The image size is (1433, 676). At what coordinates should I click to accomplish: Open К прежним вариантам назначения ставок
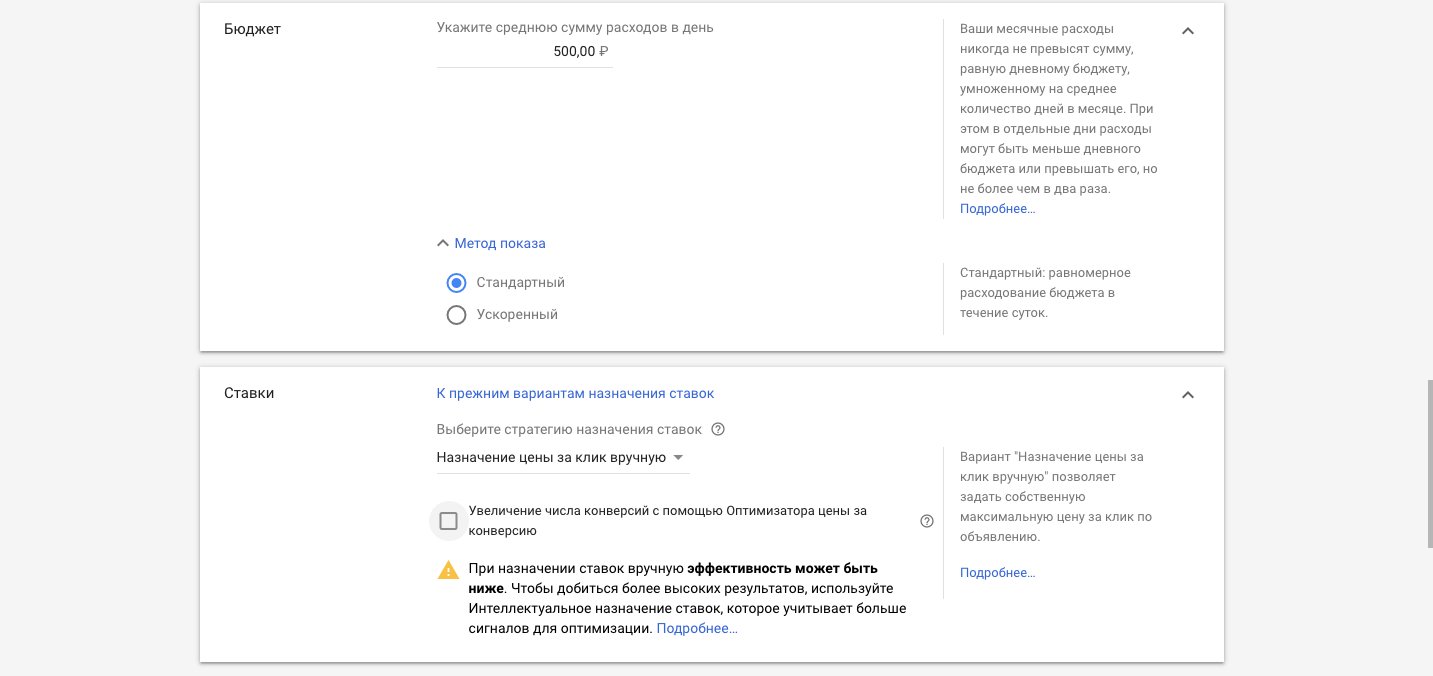pyautogui.click(x=575, y=393)
